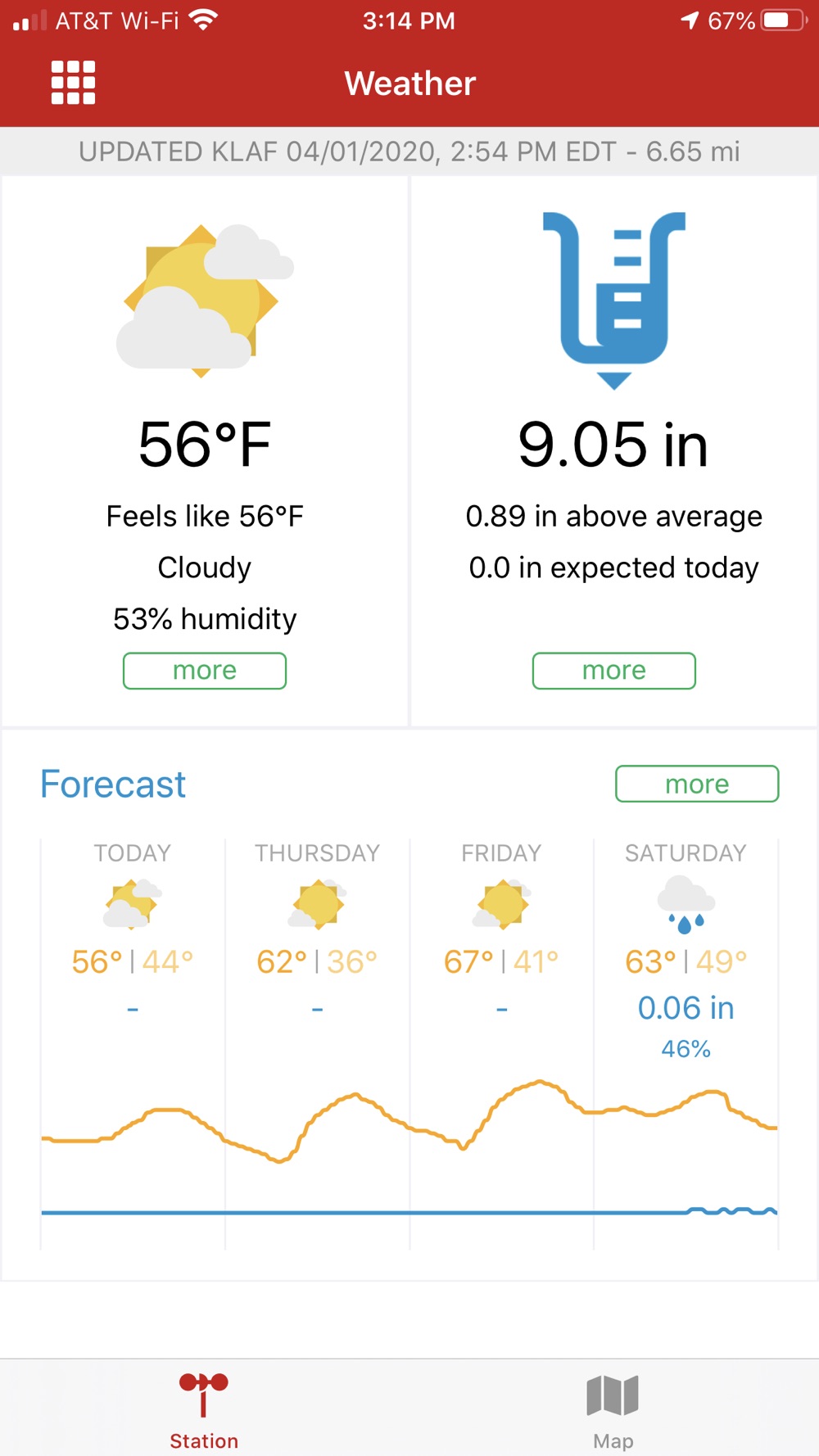Open the Map tab icon
Viewport: 819px width, 1456px height.
(x=613, y=1395)
